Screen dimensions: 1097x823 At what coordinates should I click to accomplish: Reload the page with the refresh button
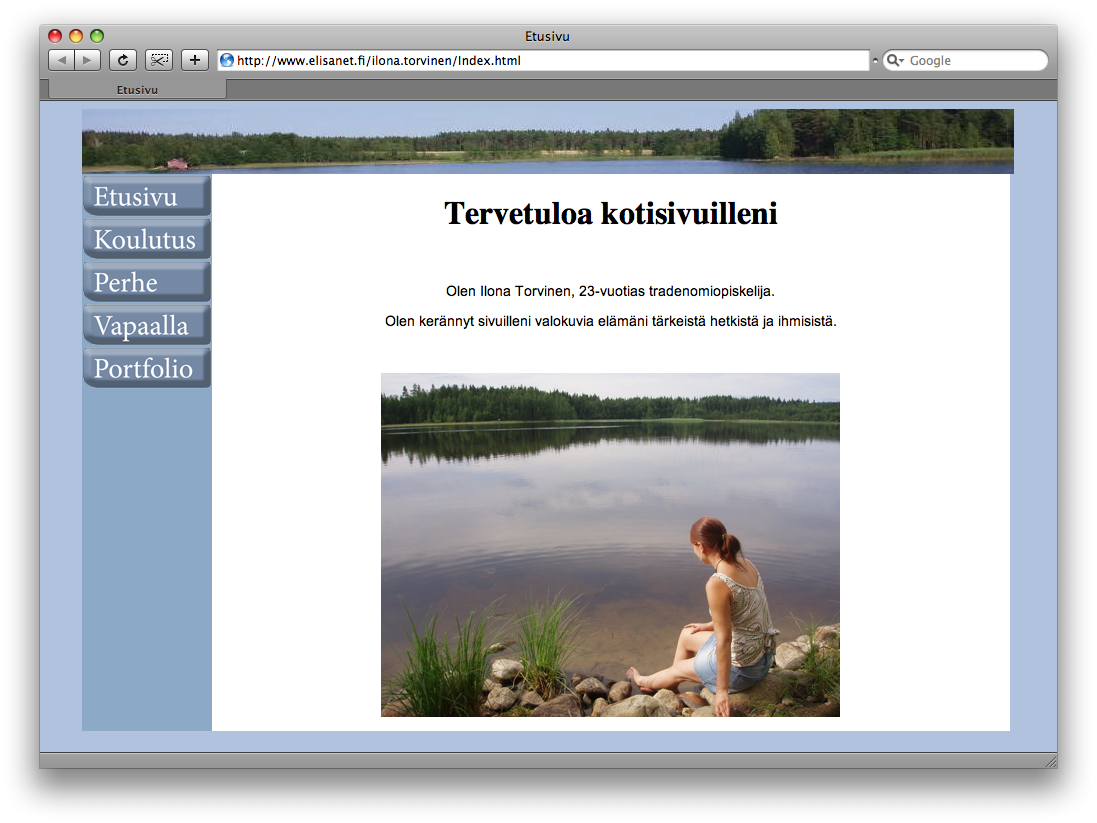(x=122, y=60)
